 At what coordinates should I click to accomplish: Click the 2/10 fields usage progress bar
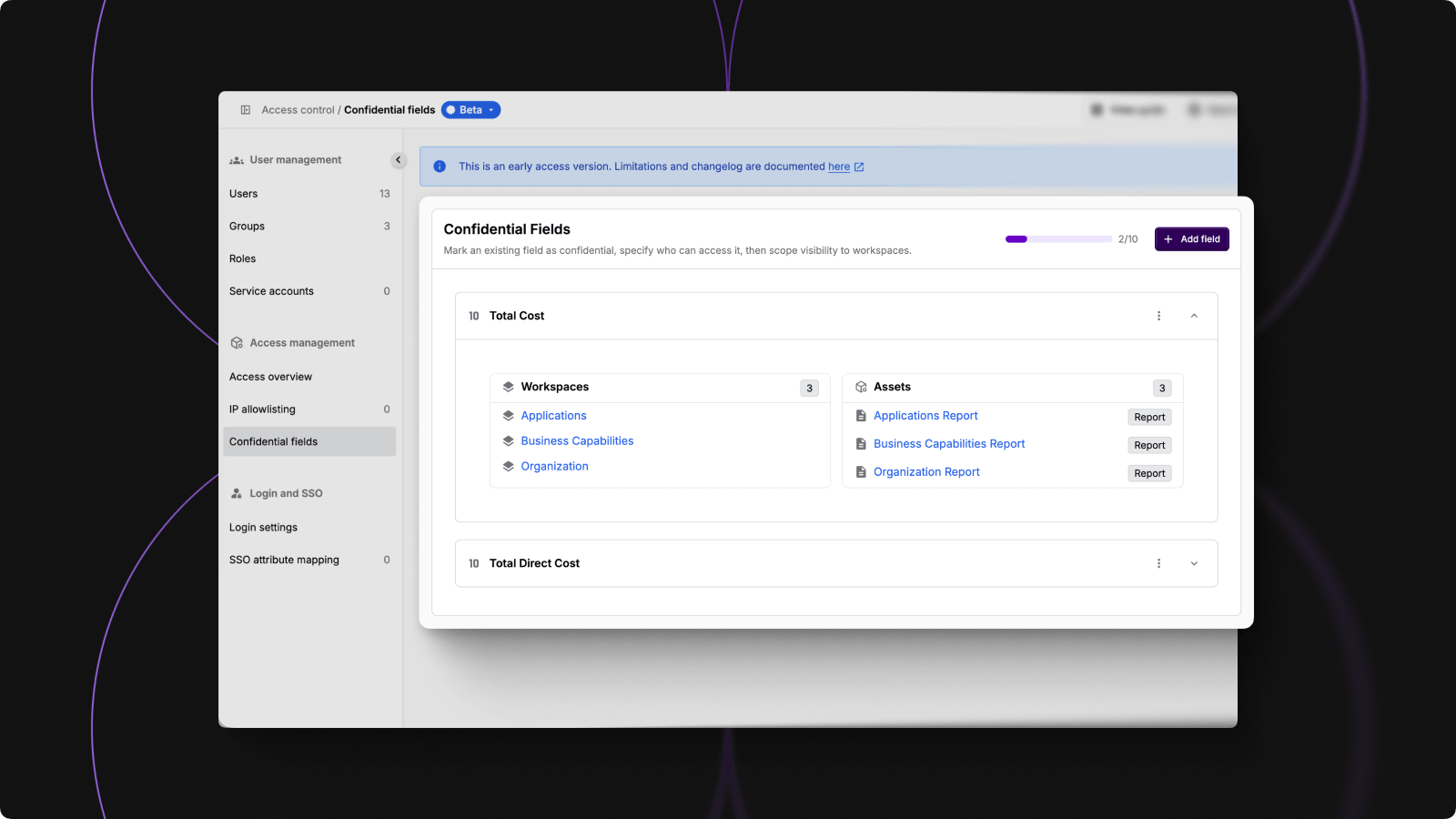coord(1057,239)
